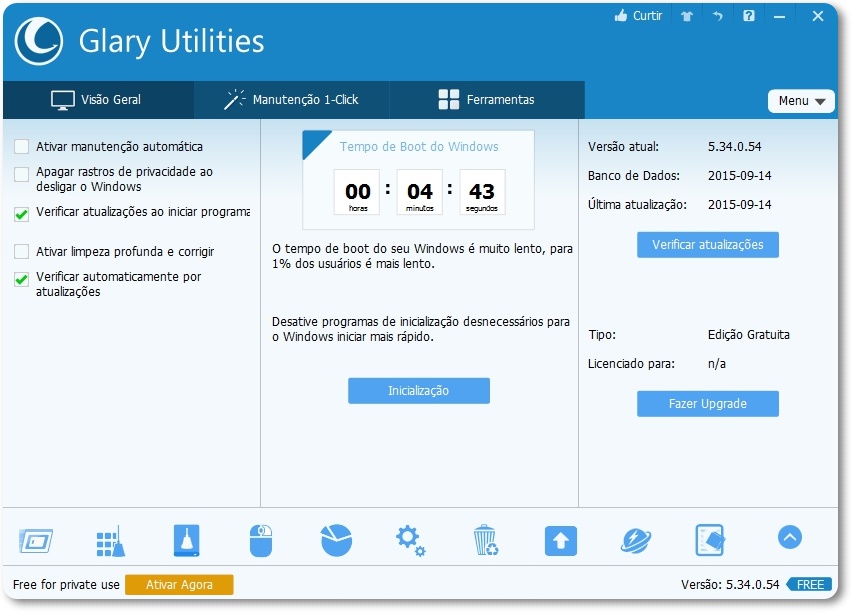Click the Licenciado para n/a value
852x613 pixels.
pyautogui.click(x=717, y=364)
